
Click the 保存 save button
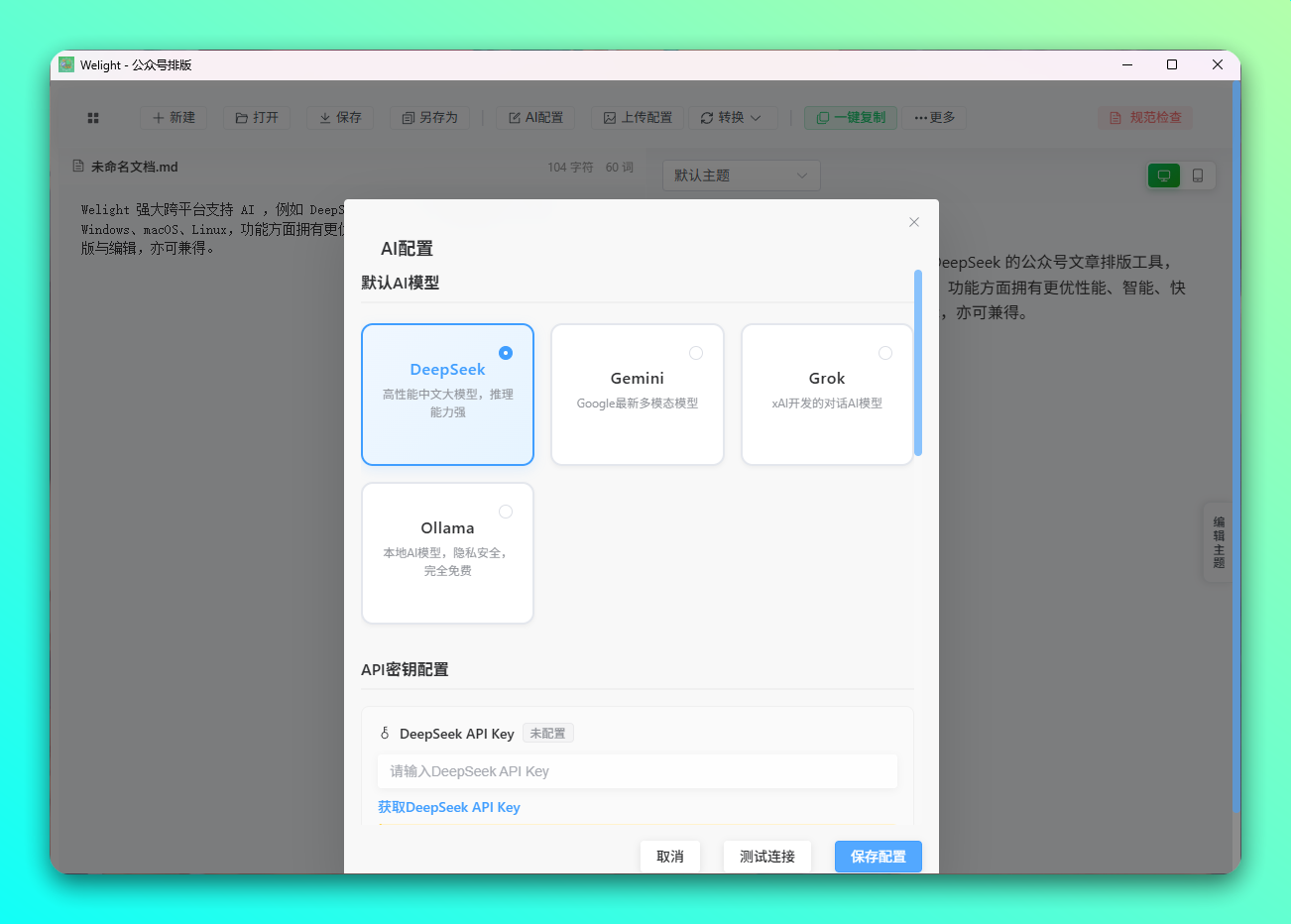pyautogui.click(x=340, y=118)
